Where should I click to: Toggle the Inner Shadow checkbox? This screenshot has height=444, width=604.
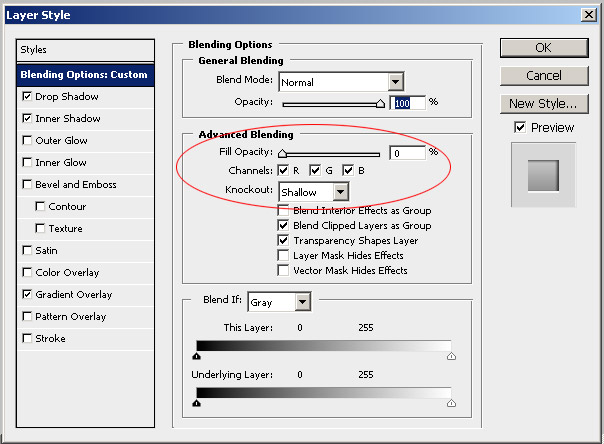click(x=27, y=118)
